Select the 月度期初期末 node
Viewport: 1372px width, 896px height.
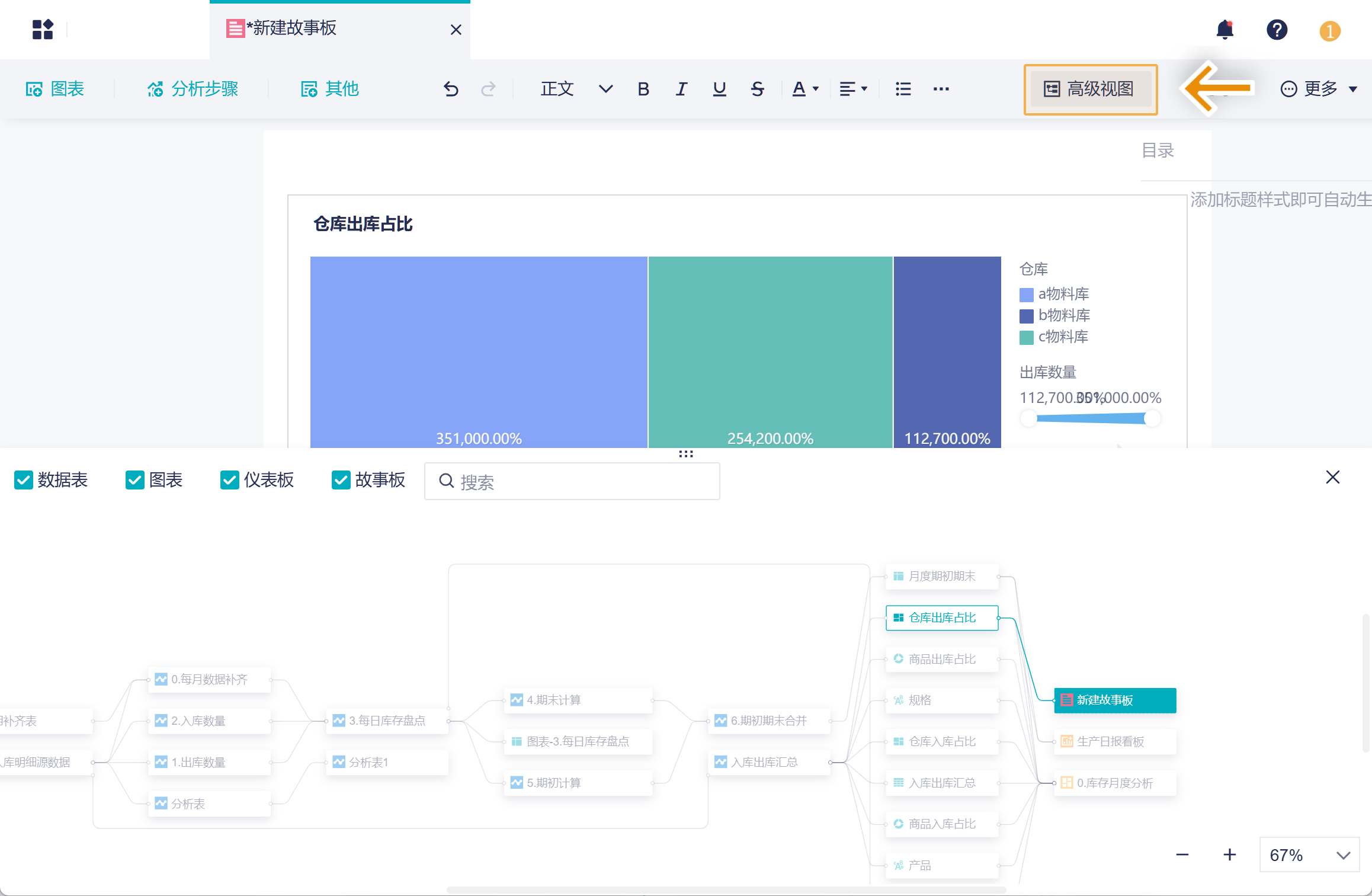[942, 576]
